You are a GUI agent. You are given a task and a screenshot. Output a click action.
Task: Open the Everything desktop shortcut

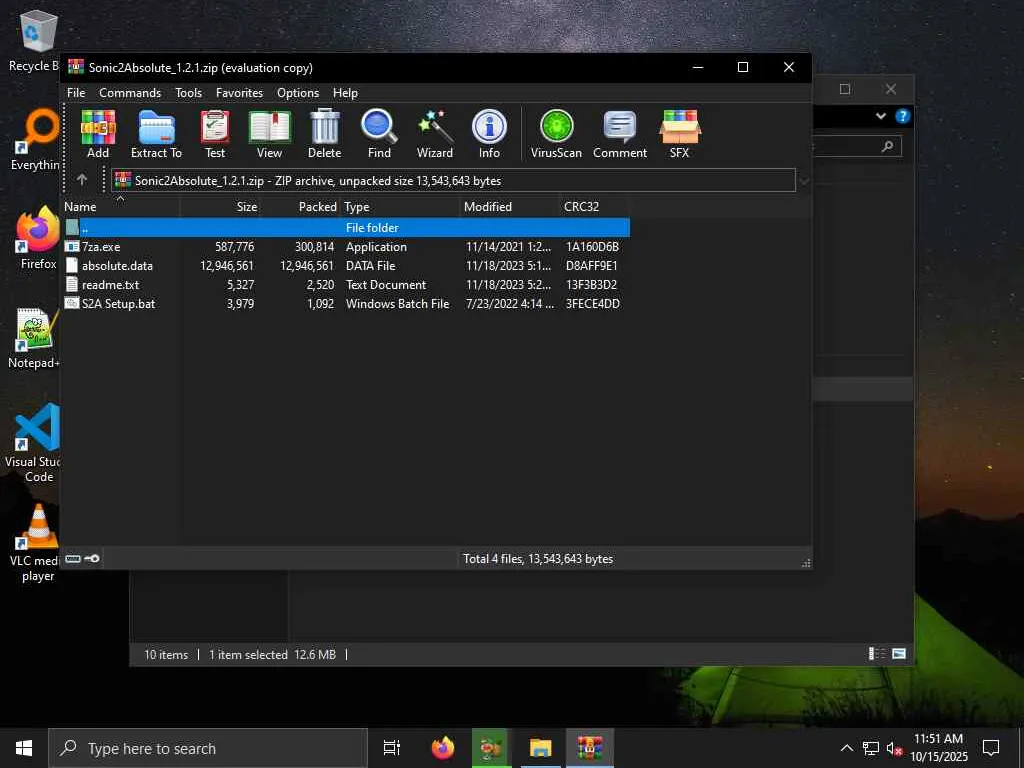tap(36, 140)
